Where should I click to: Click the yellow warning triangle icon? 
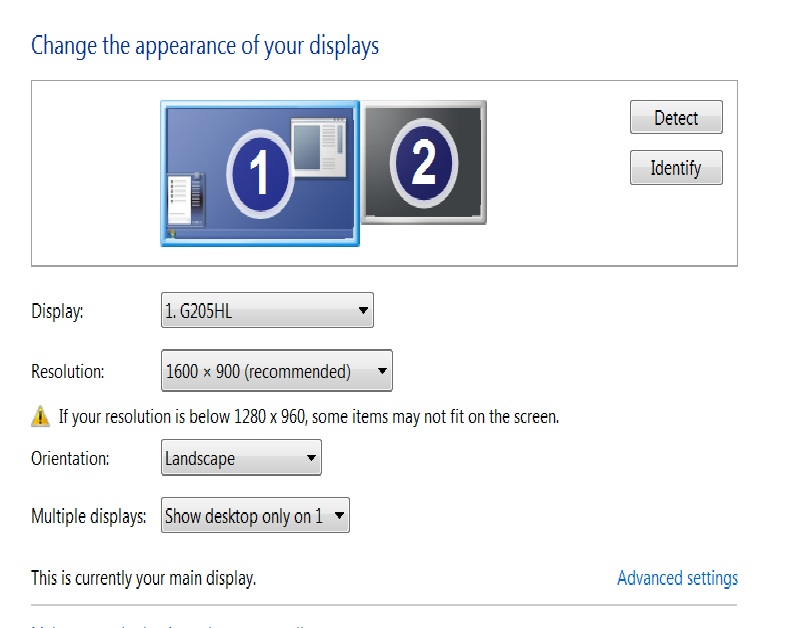click(x=40, y=416)
